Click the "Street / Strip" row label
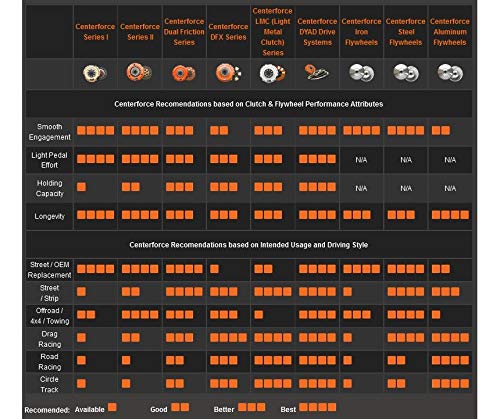Screen dimensions: 500x419 point(49,293)
